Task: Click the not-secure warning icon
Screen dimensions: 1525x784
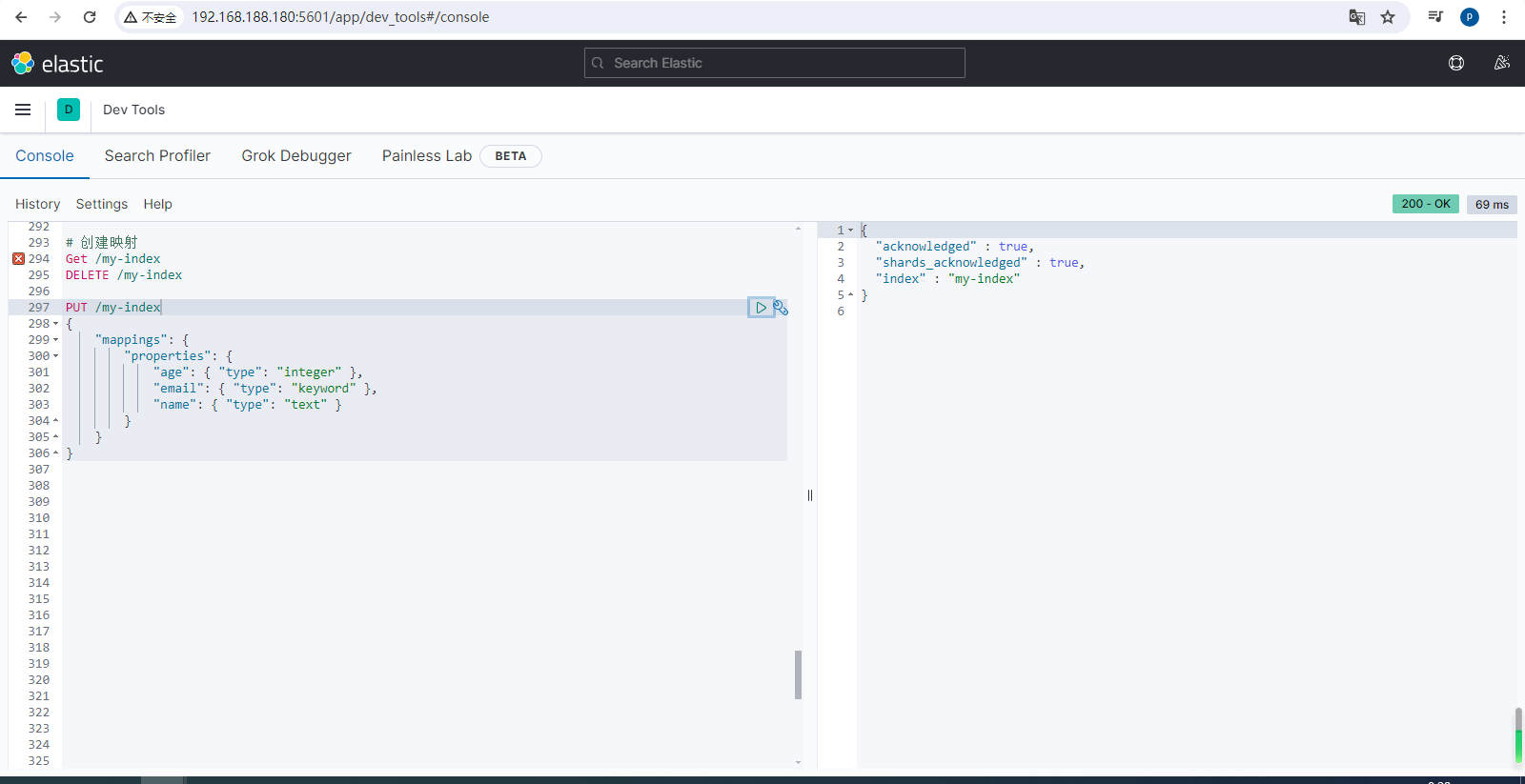Action: point(151,17)
